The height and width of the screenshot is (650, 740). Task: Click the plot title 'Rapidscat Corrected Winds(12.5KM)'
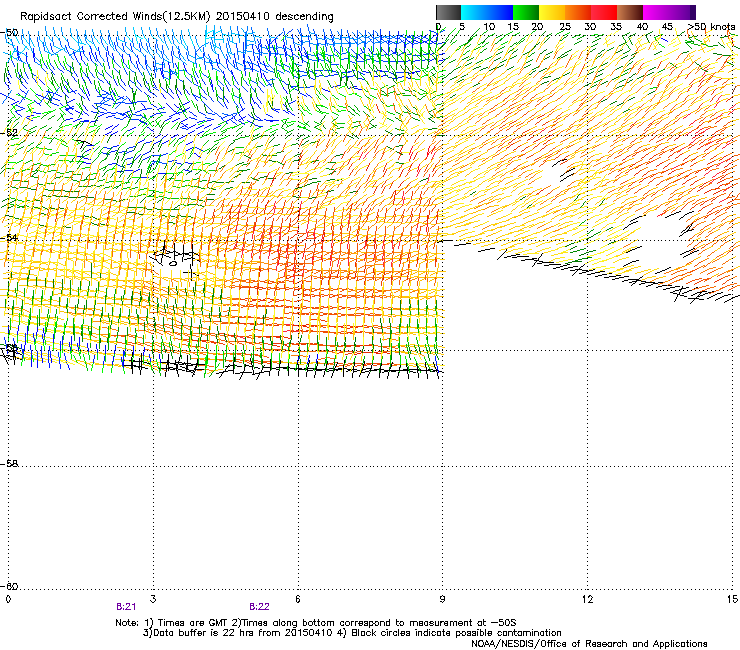(x=115, y=17)
